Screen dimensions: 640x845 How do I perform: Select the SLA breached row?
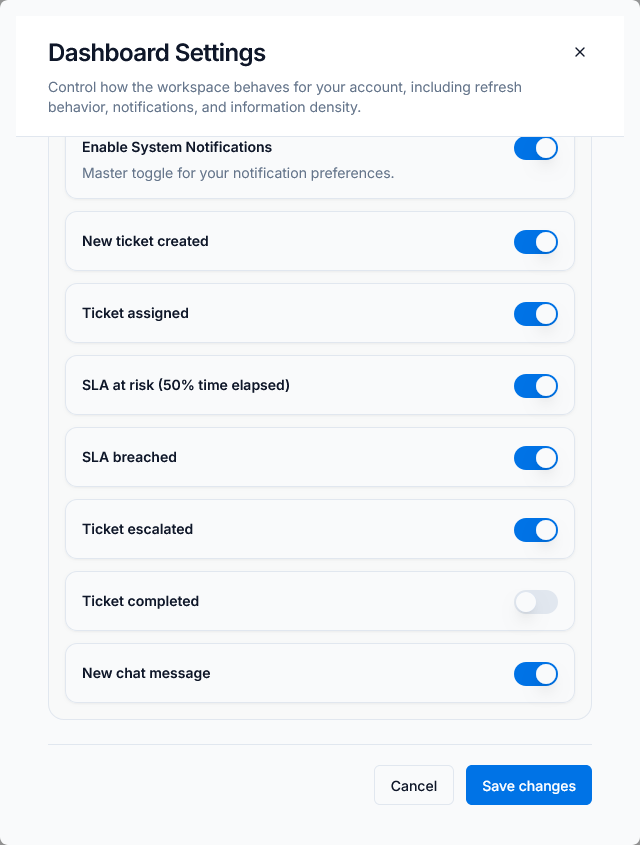(130, 457)
